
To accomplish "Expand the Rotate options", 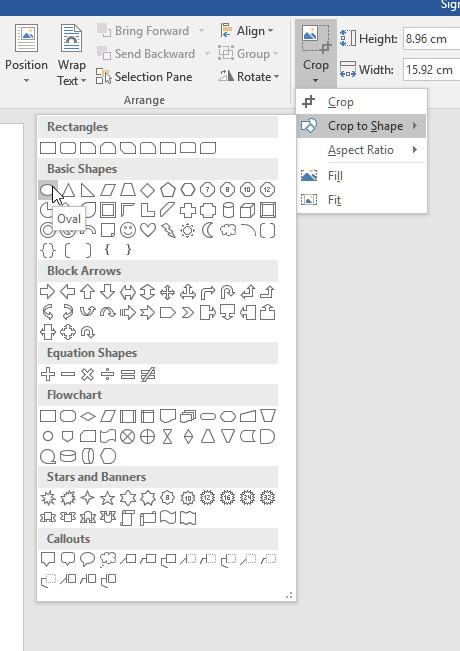I will click(248, 76).
